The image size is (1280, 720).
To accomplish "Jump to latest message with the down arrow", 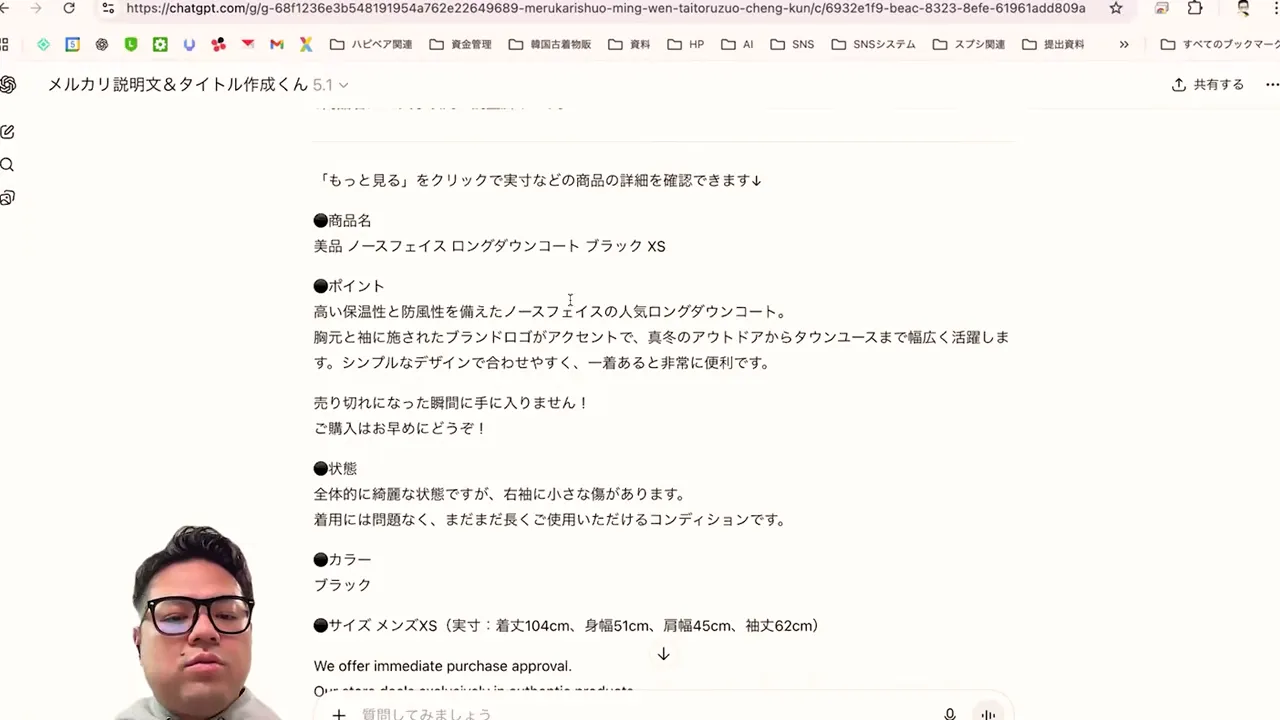I will [x=663, y=654].
